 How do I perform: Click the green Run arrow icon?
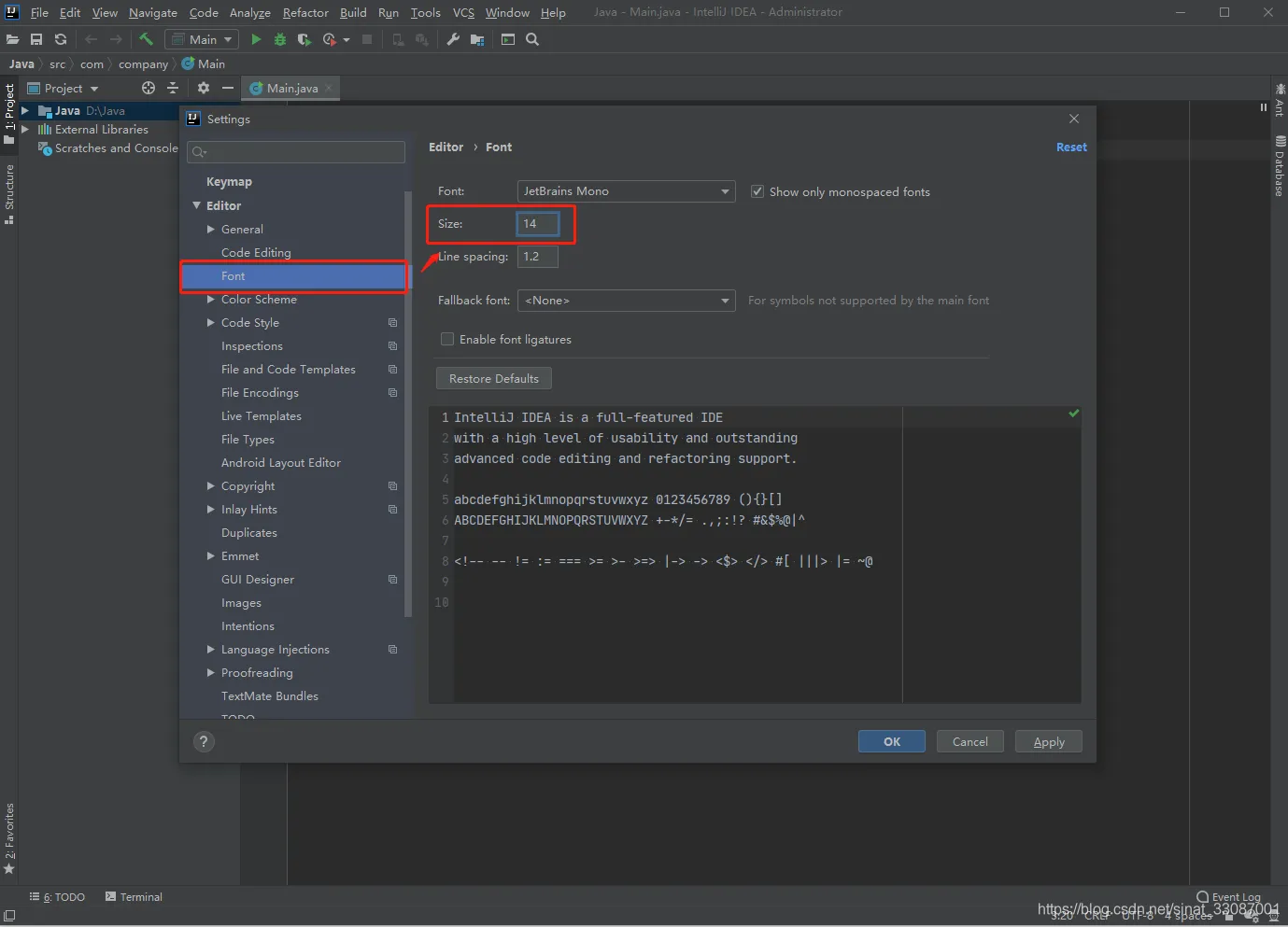tap(256, 39)
